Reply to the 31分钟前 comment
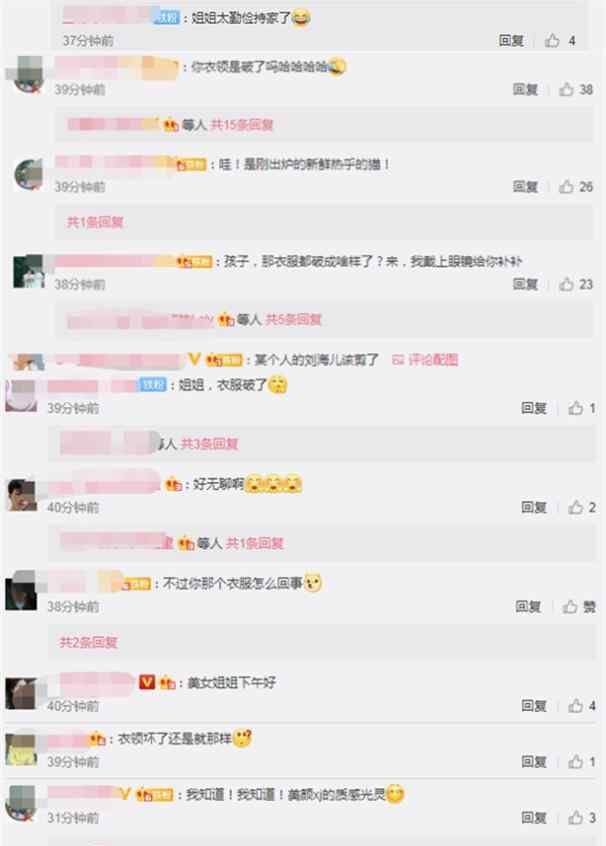606x846 pixels. point(534,818)
